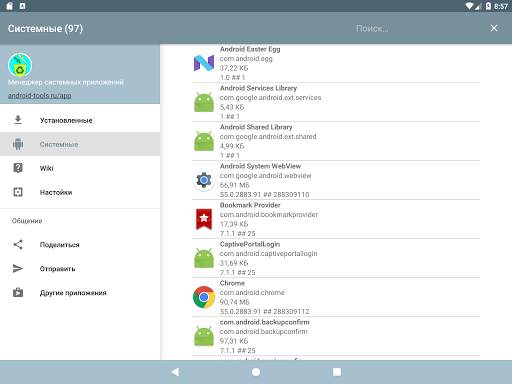This screenshot has width=512, height=384.
Task: Select the Android Shared Library title
Action: coord(256,127)
